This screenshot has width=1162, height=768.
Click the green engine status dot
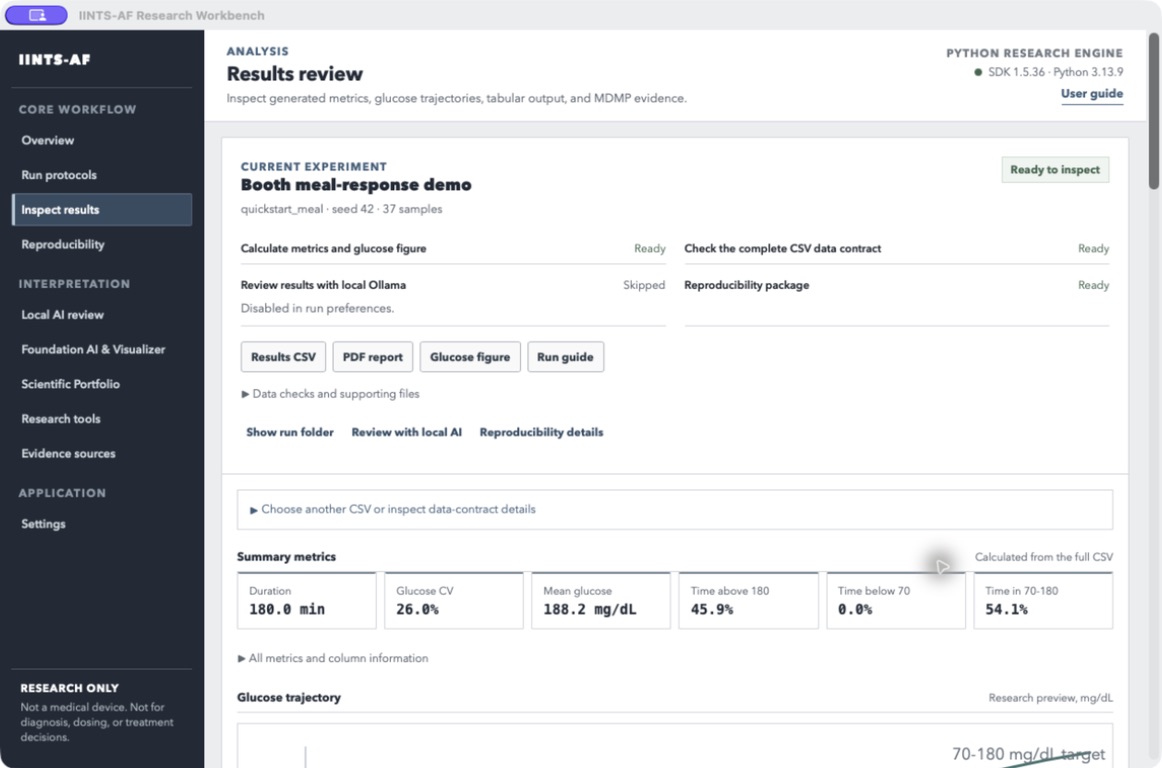978,72
